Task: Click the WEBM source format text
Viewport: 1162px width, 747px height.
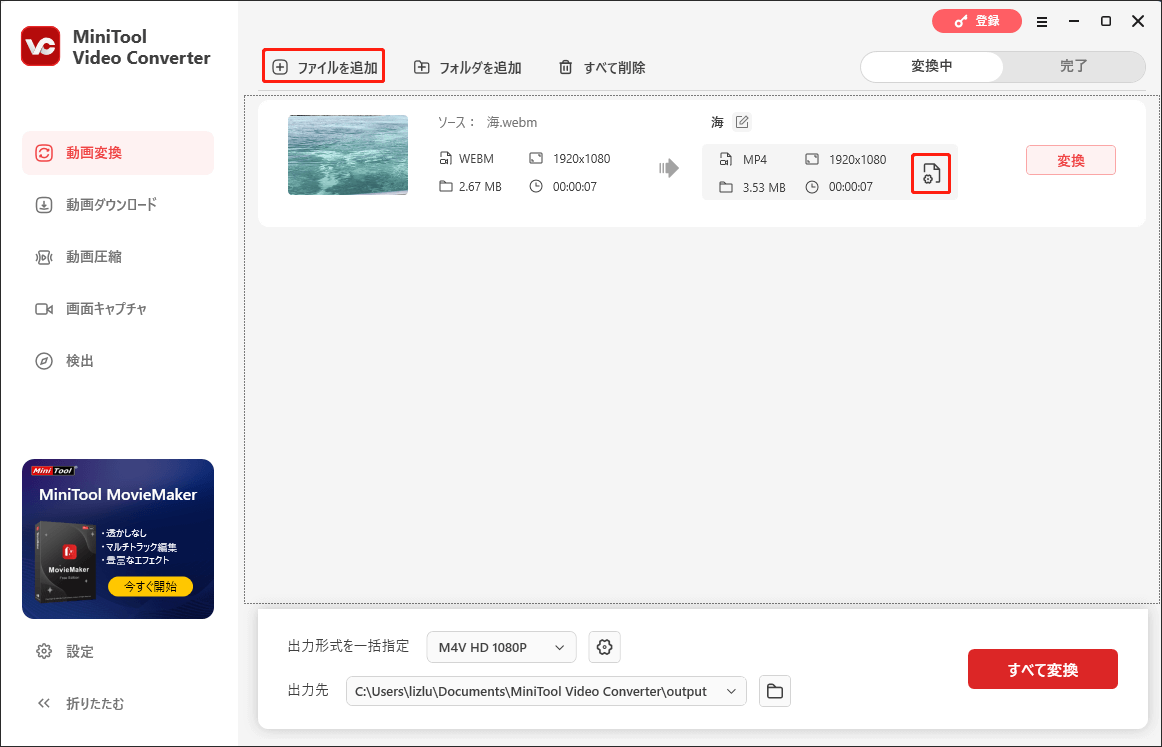Action: point(476,159)
